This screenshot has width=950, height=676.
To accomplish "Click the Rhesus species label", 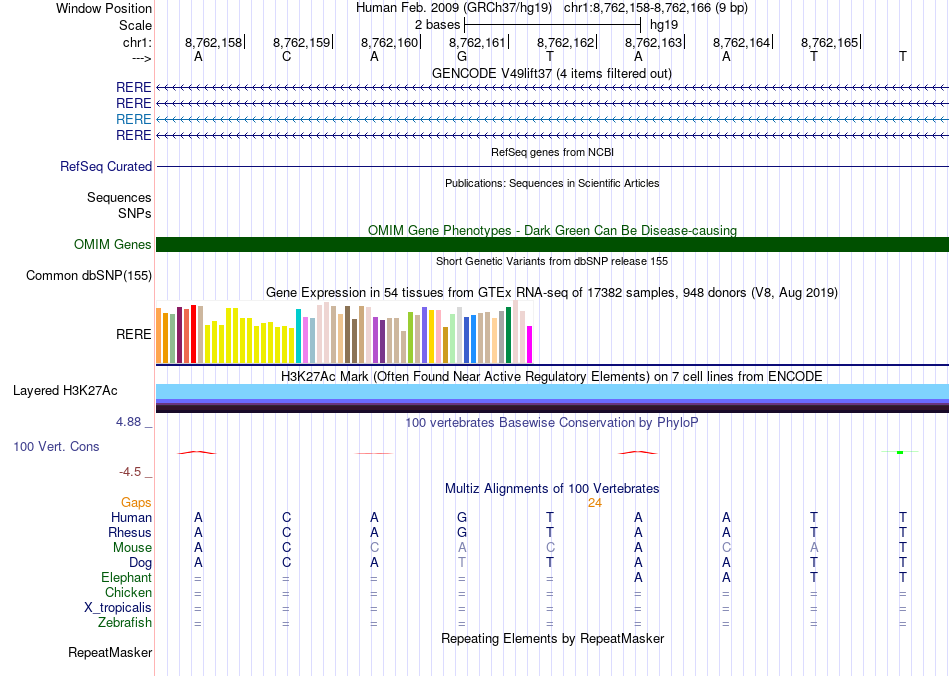I will pyautogui.click(x=130, y=533).
